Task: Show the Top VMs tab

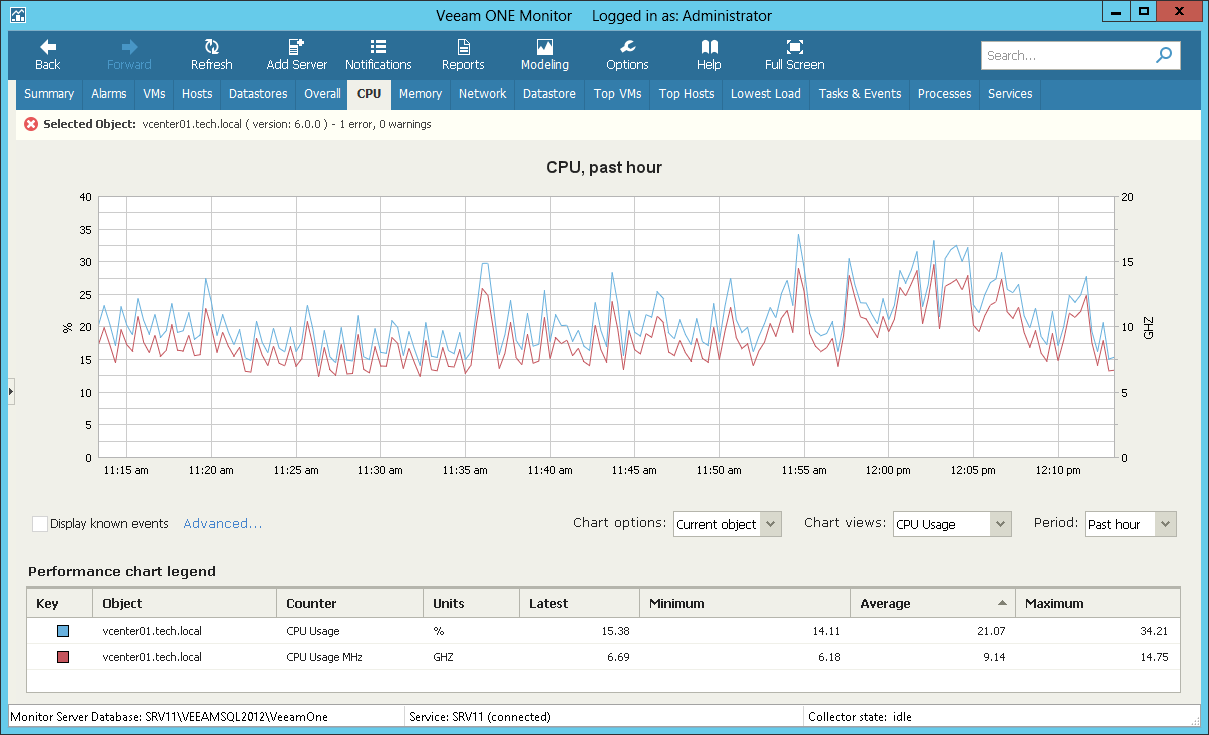Action: click(x=617, y=94)
